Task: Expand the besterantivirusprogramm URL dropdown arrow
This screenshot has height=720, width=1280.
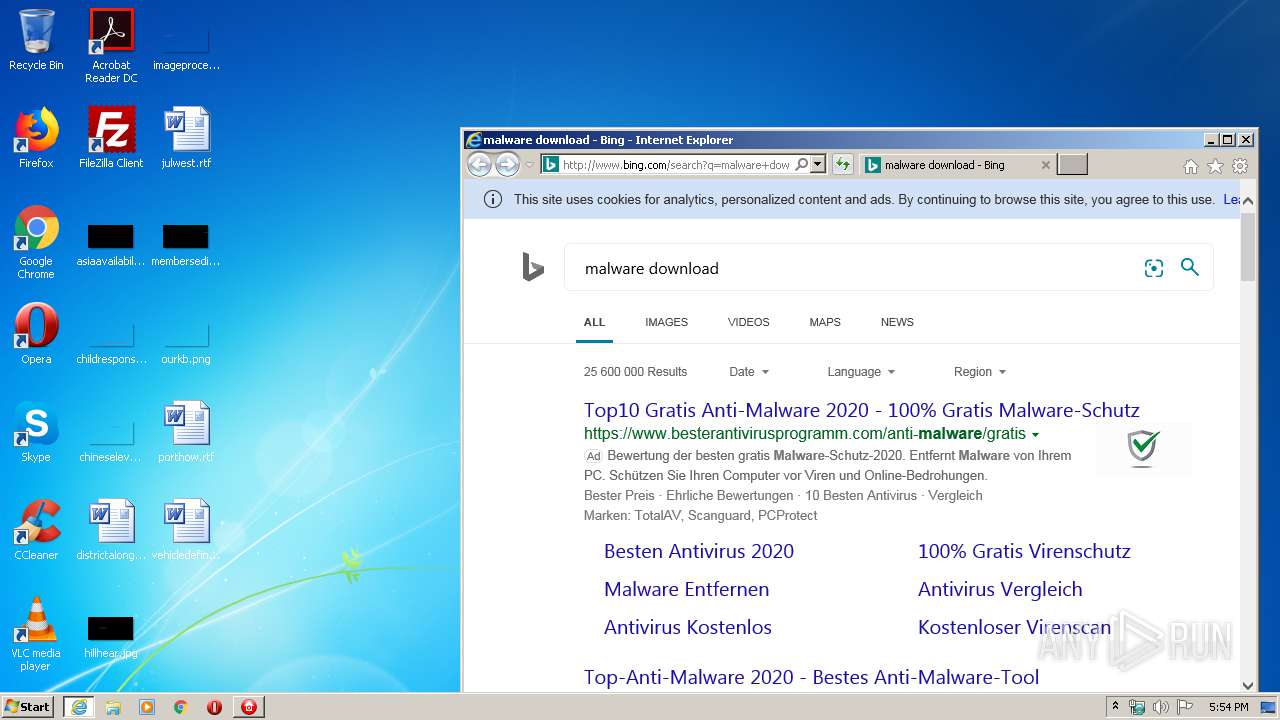Action: tap(1035, 435)
